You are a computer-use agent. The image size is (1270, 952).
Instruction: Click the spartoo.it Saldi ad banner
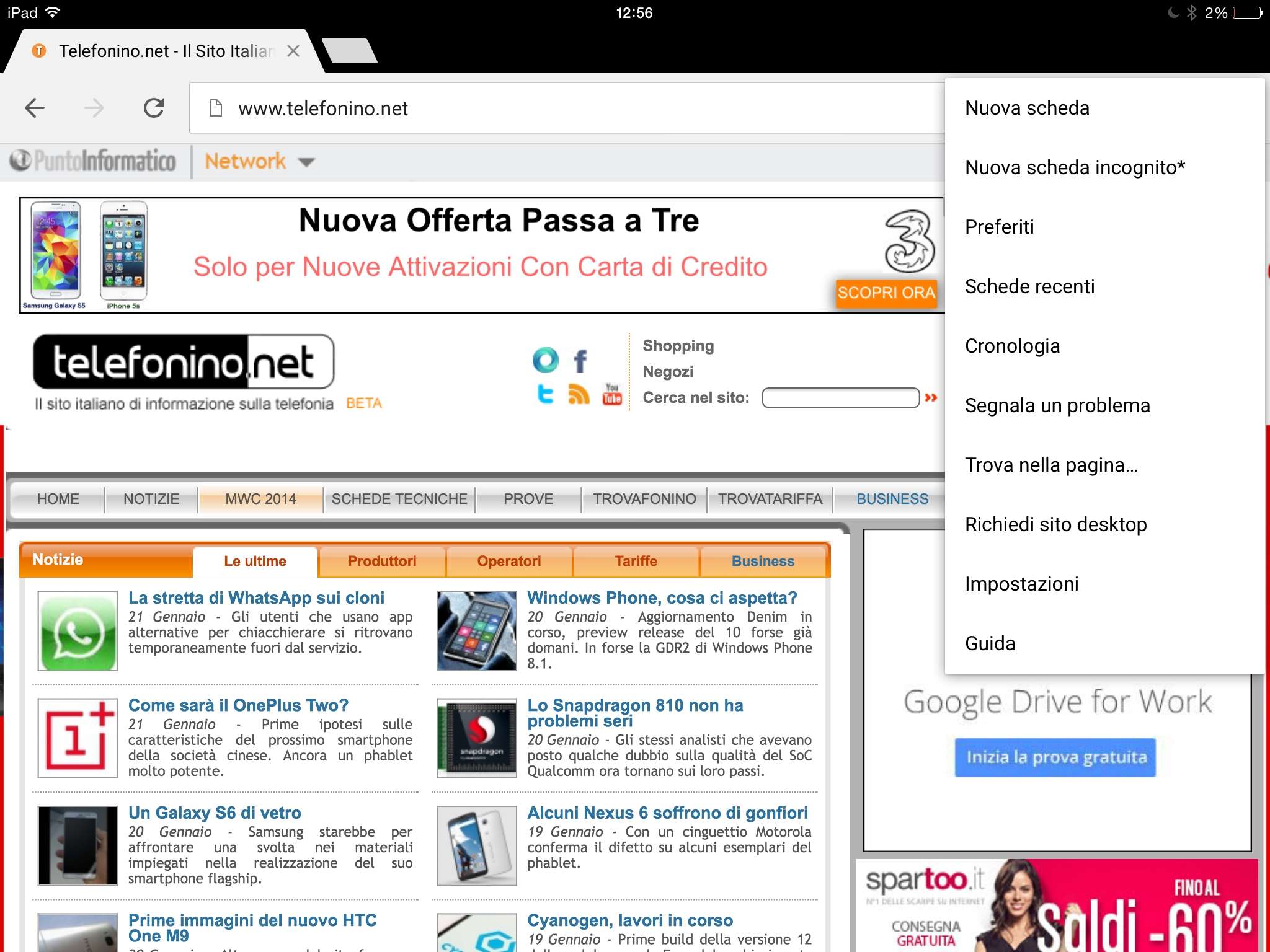point(1057,906)
